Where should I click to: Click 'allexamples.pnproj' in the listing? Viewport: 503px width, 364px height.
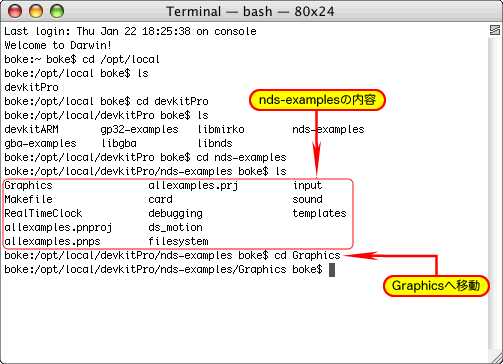click(58, 227)
